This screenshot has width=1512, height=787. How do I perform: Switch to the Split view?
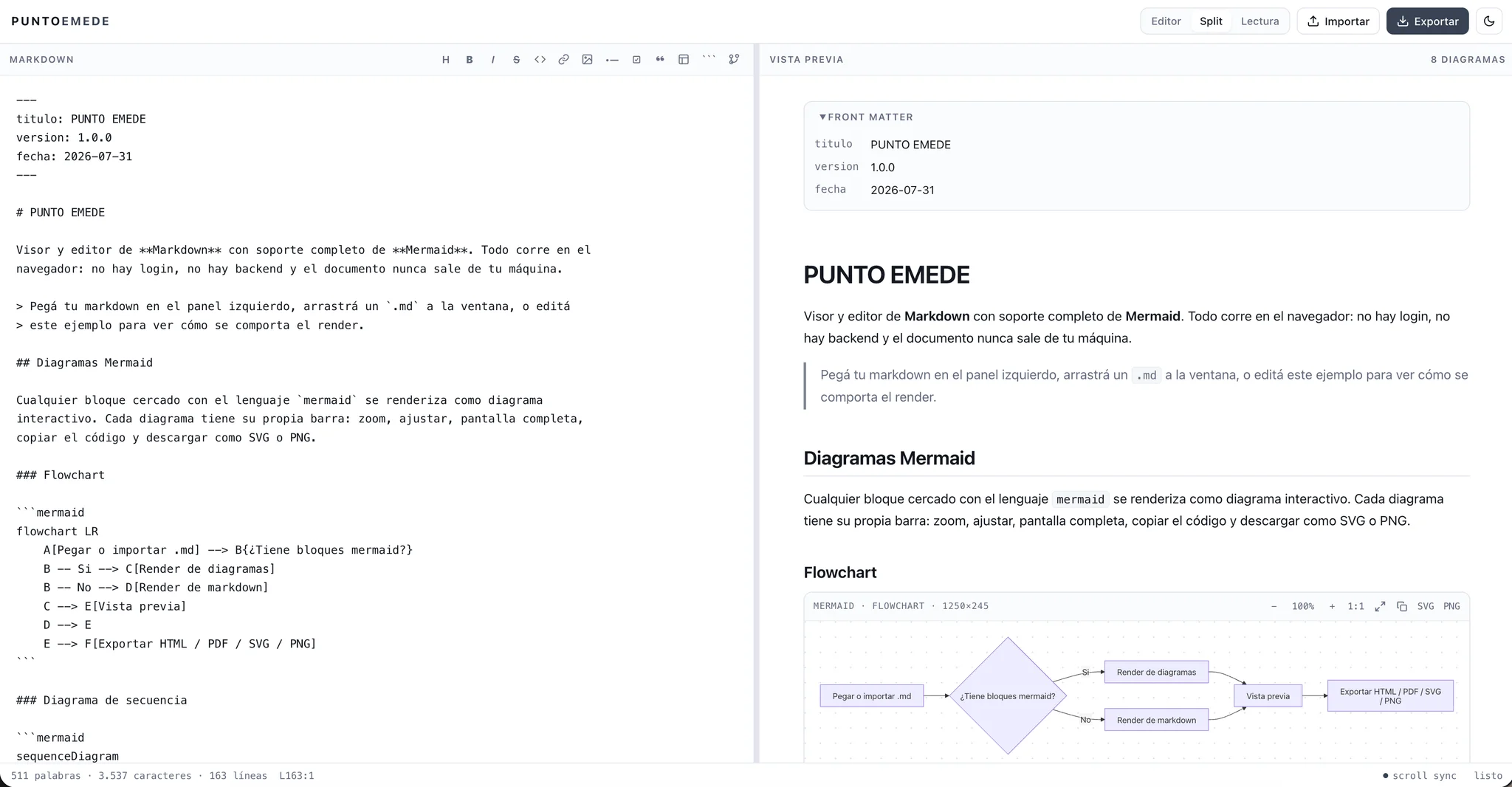tap(1211, 21)
